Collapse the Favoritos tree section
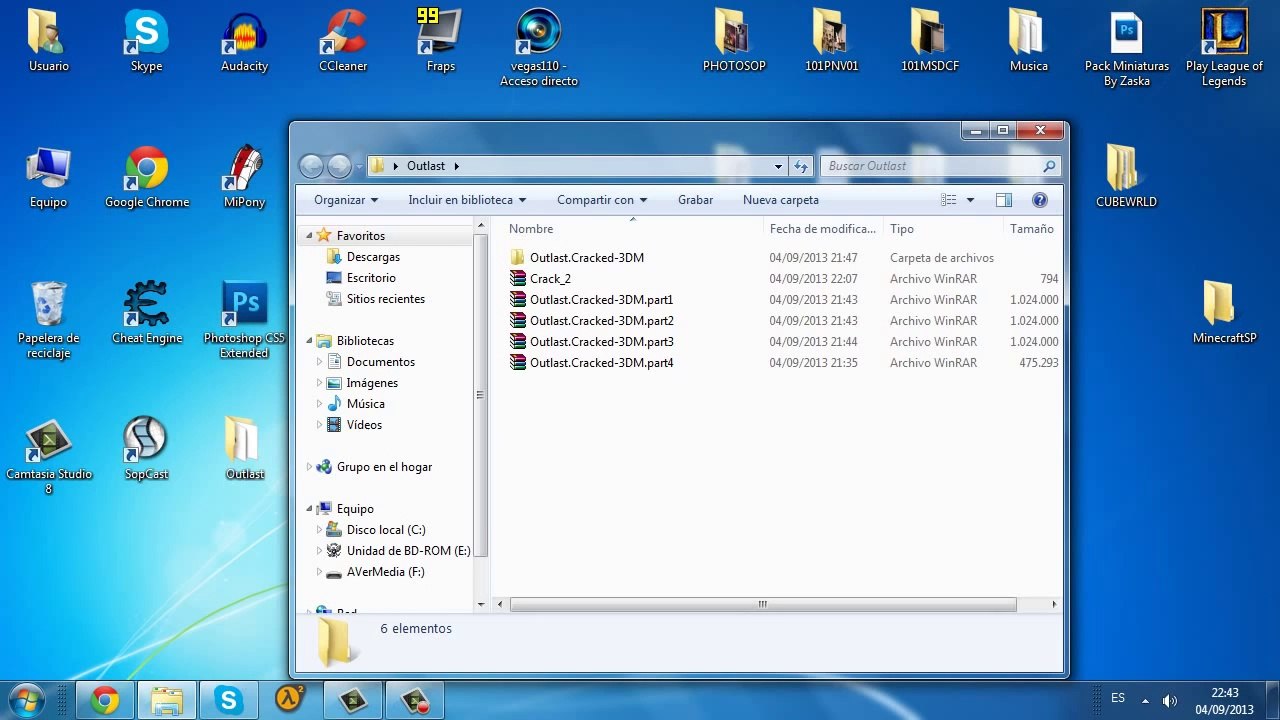This screenshot has height=720, width=1280. pos(309,236)
